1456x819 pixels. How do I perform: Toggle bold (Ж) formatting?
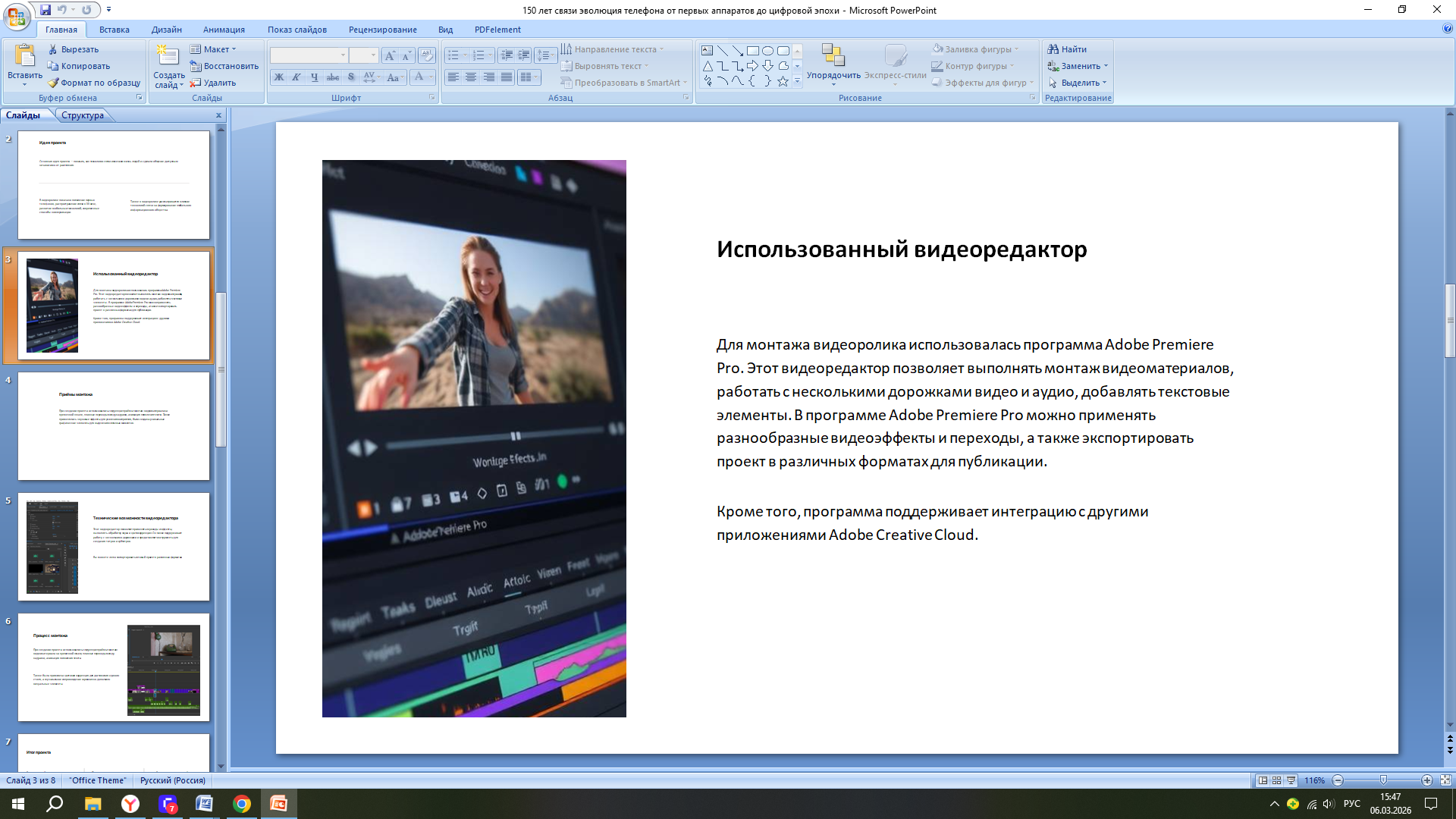278,77
